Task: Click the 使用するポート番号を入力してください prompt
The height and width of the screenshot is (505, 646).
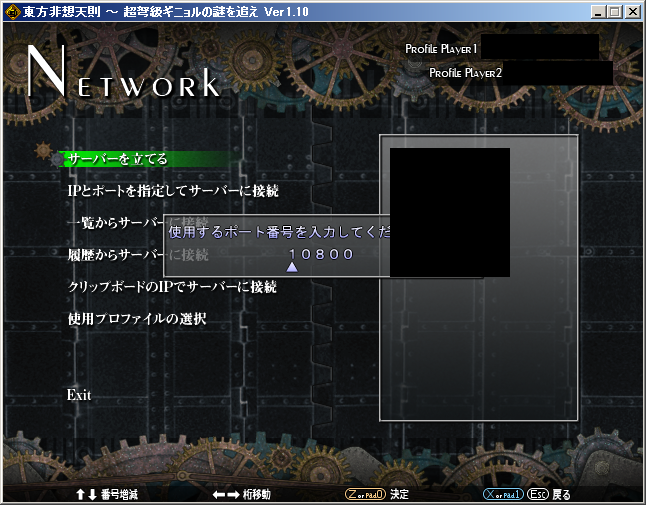Action: [279, 232]
